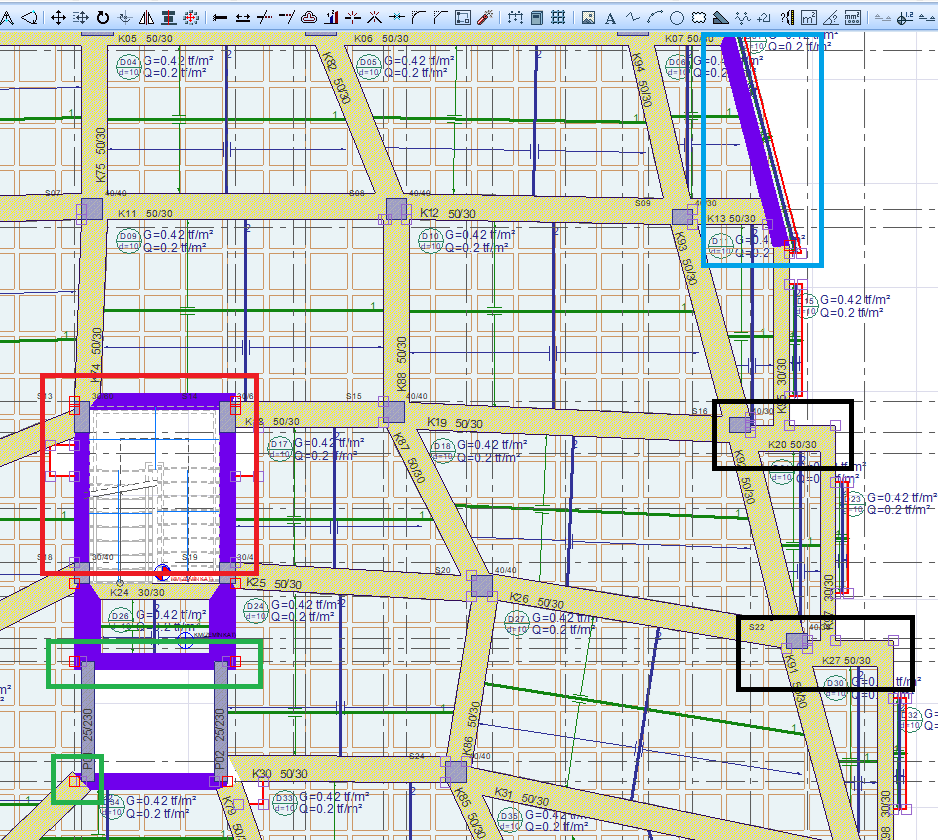Select slab marker D09 circle
This screenshot has height=840, width=938.
click(128, 238)
